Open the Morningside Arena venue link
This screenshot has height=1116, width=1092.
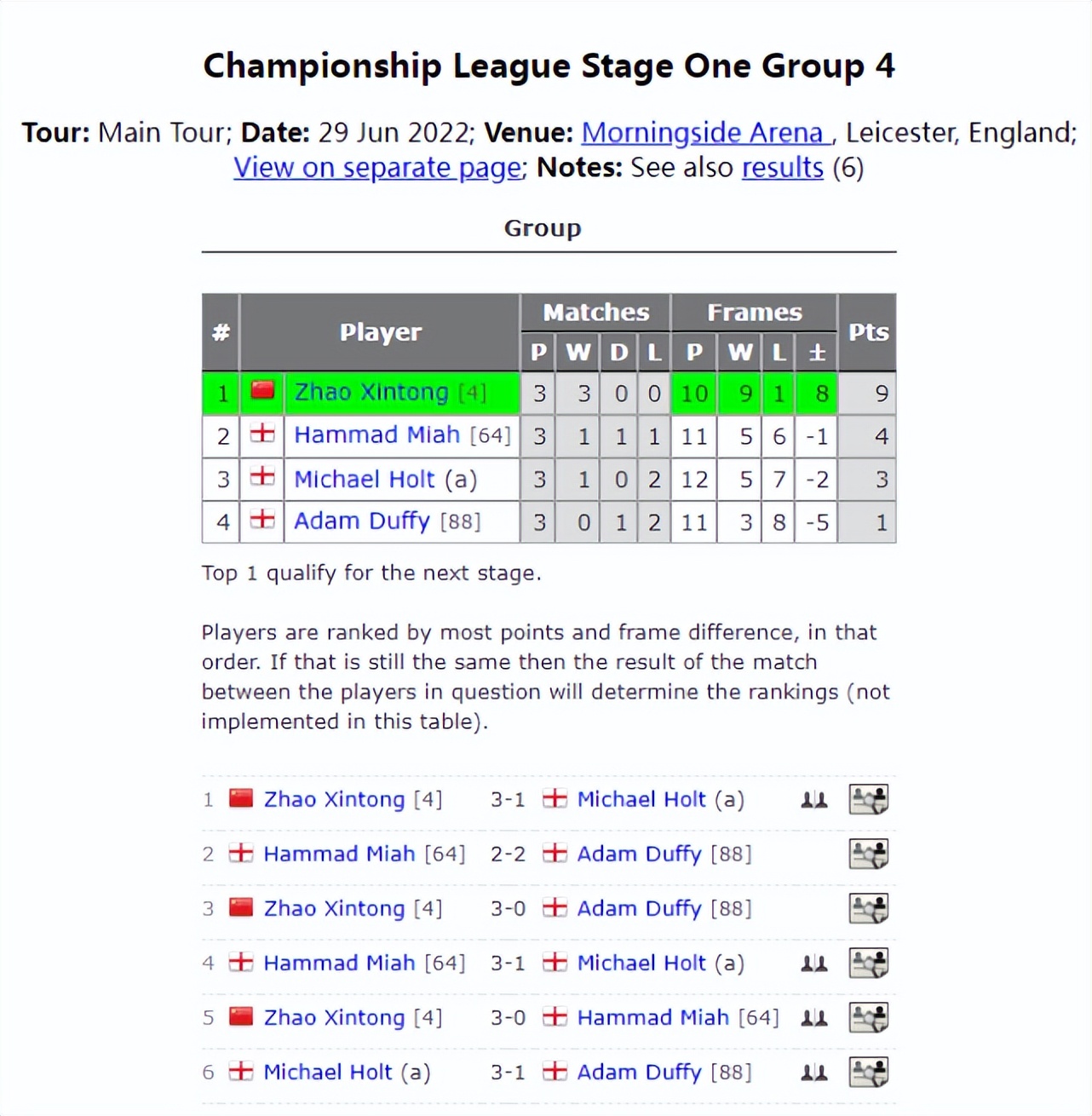tap(703, 133)
